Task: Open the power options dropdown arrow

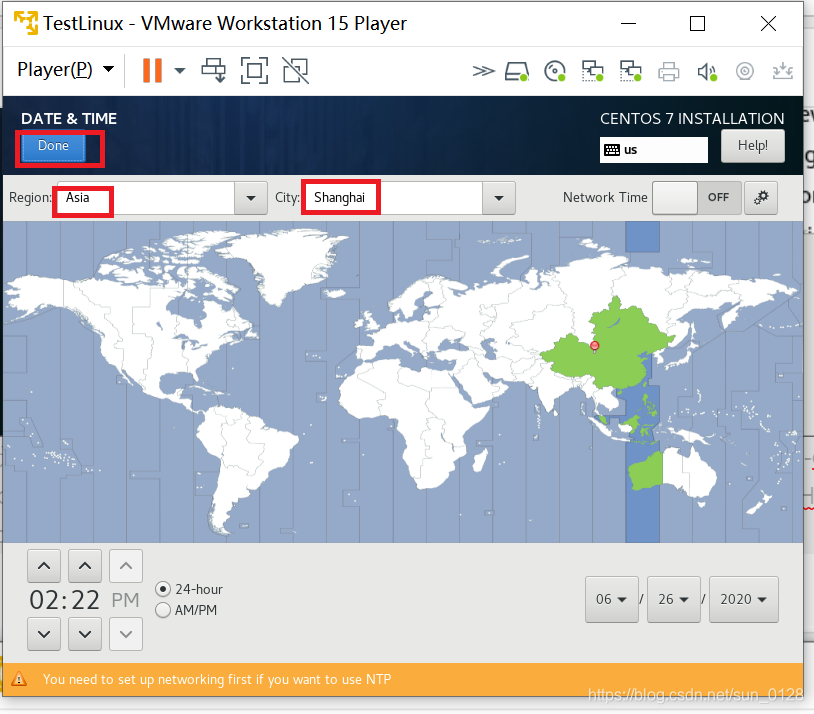Action: (180, 70)
